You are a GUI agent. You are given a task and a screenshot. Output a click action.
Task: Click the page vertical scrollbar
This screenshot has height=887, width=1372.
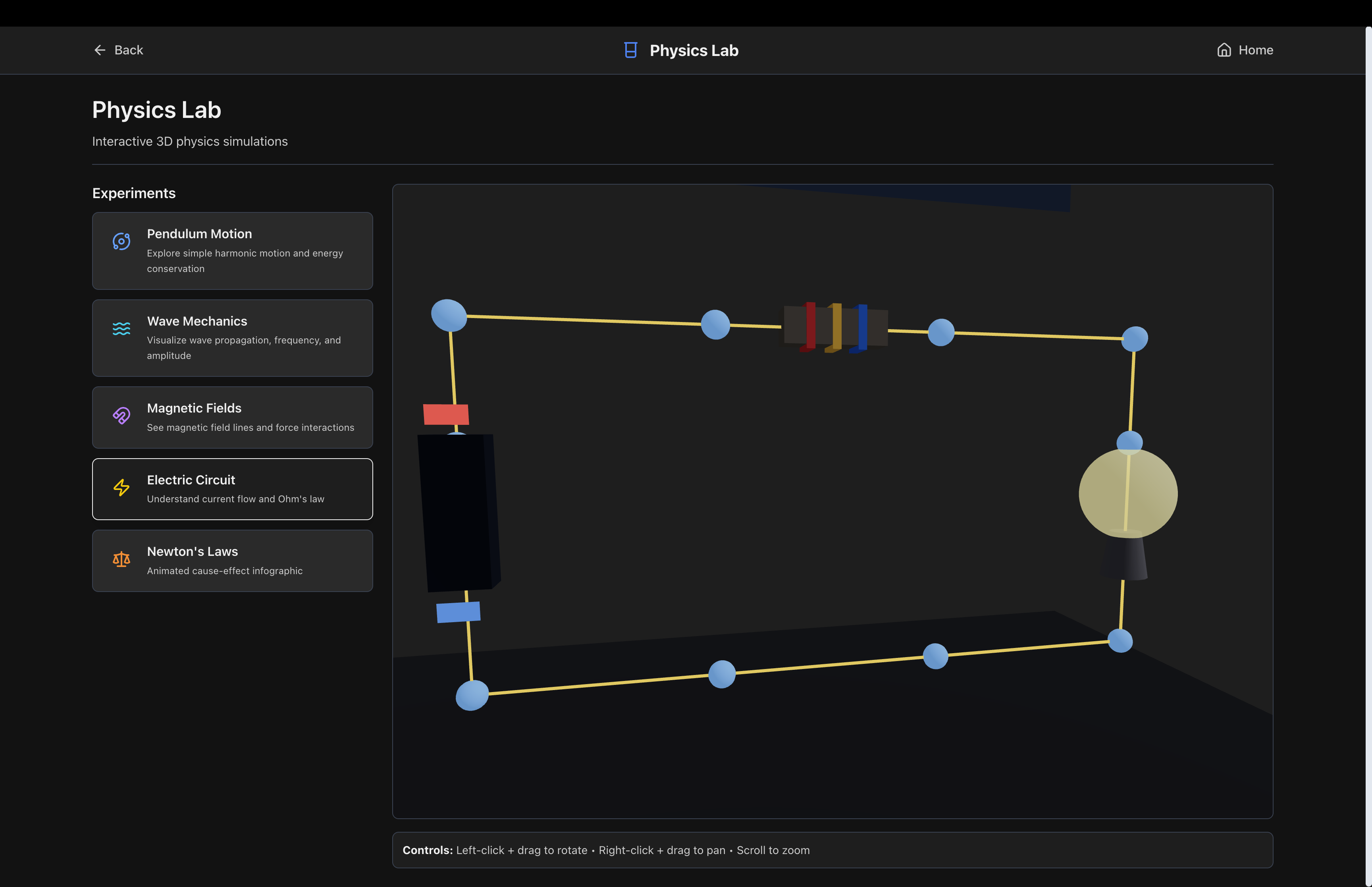pyautogui.click(x=1368, y=455)
